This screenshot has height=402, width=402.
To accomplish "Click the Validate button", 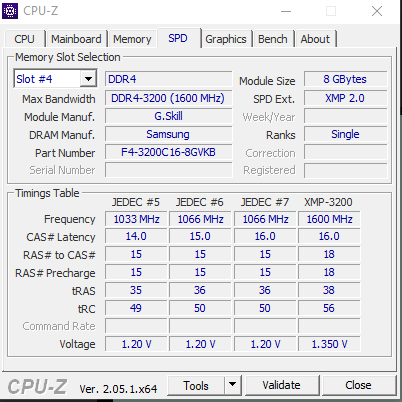I will 281,385.
